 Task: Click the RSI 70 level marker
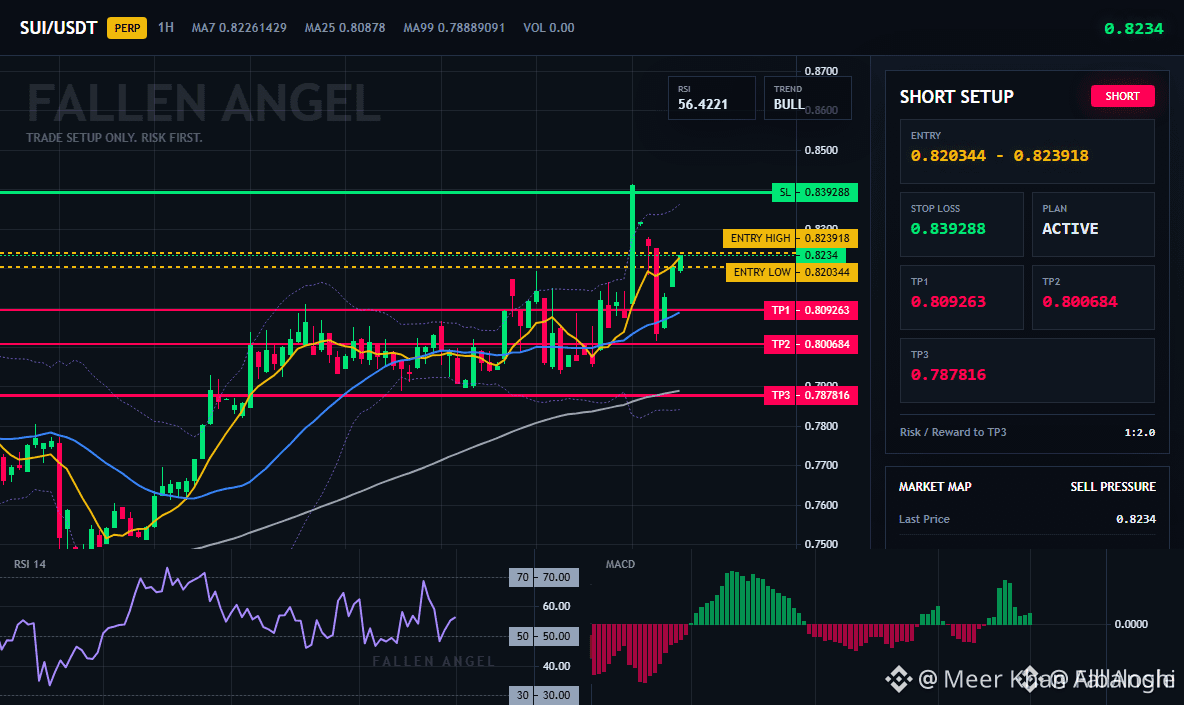tap(544, 577)
